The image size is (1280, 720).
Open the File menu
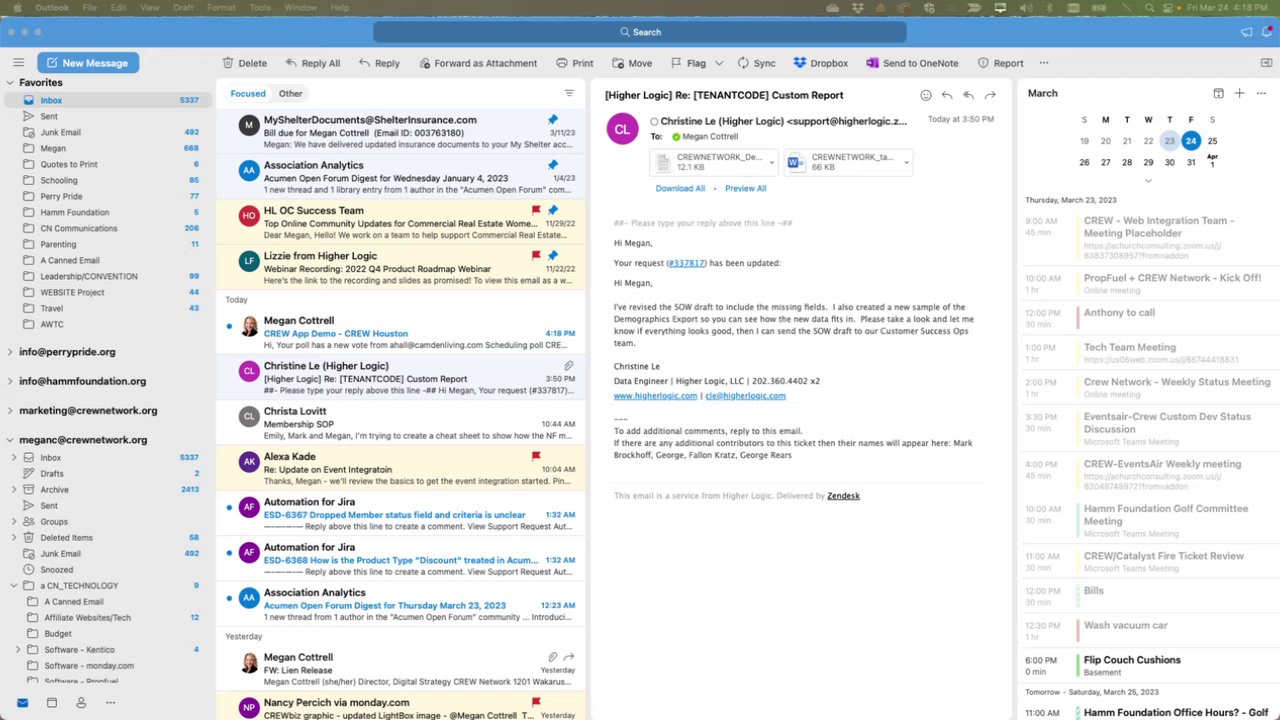90,7
